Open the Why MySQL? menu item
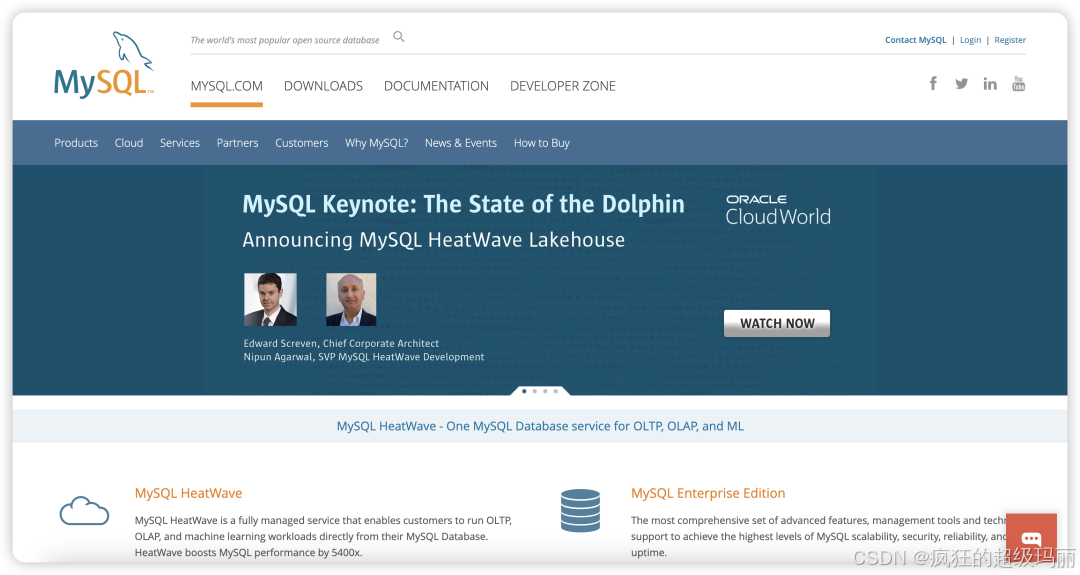Image resolution: width=1080 pixels, height=575 pixels. point(377,143)
